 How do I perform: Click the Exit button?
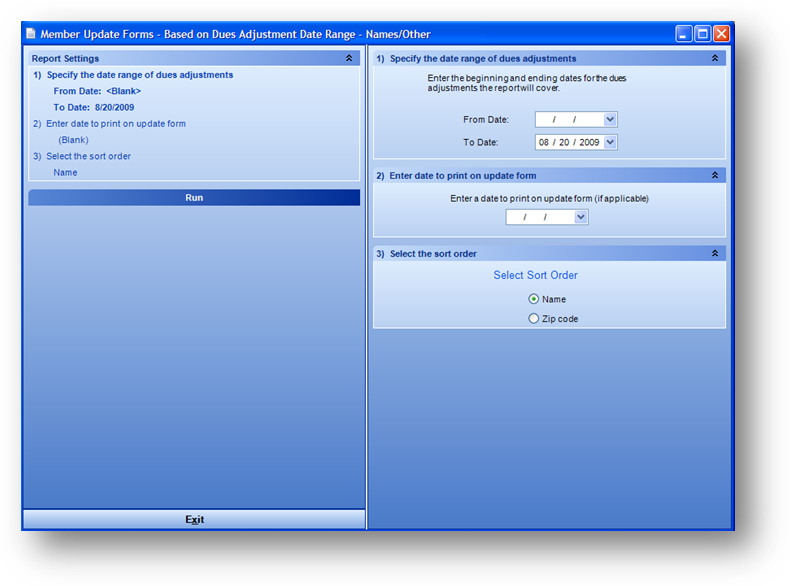pos(194,520)
